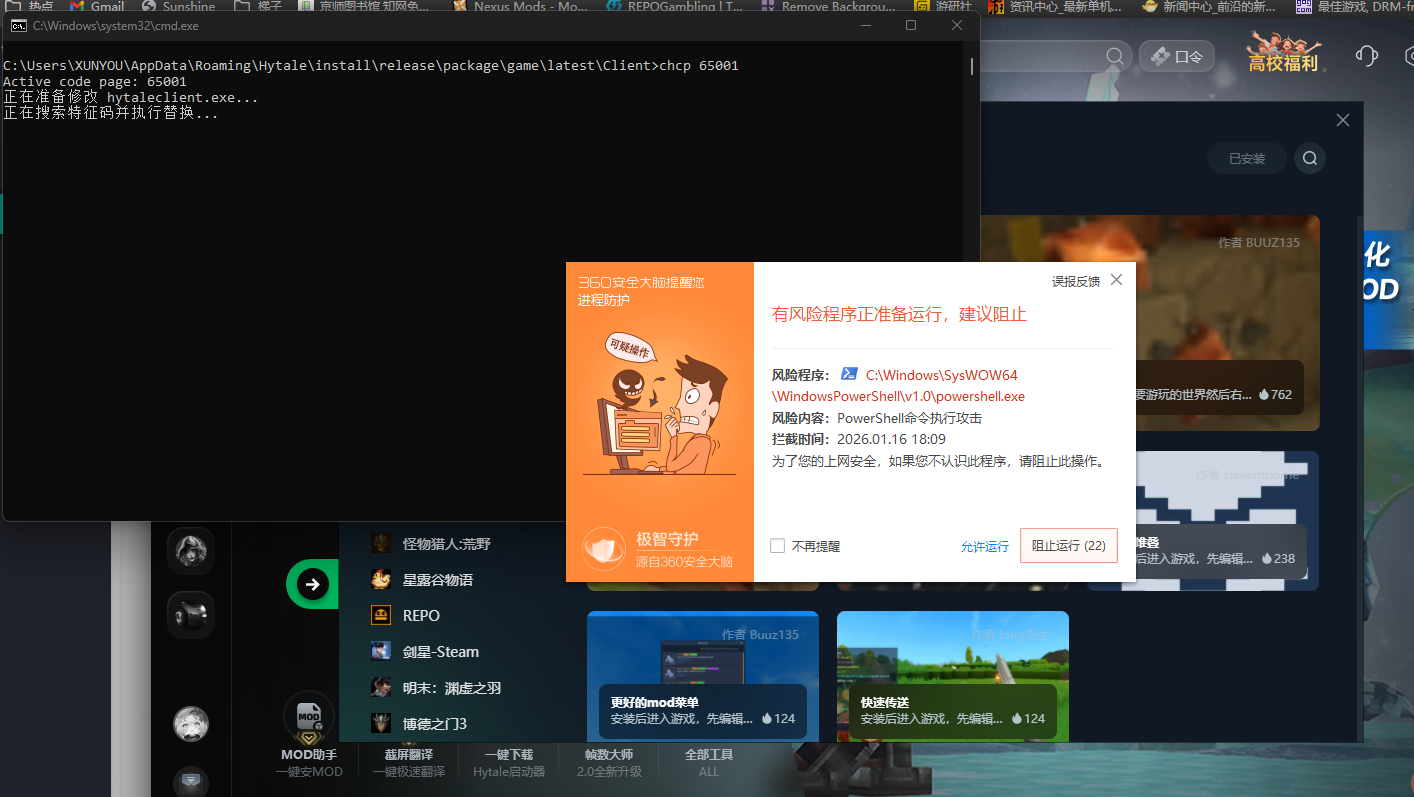1414x797 pixels.
Task: Click the 高校福利 campus benefits icon
Action: point(1282,52)
